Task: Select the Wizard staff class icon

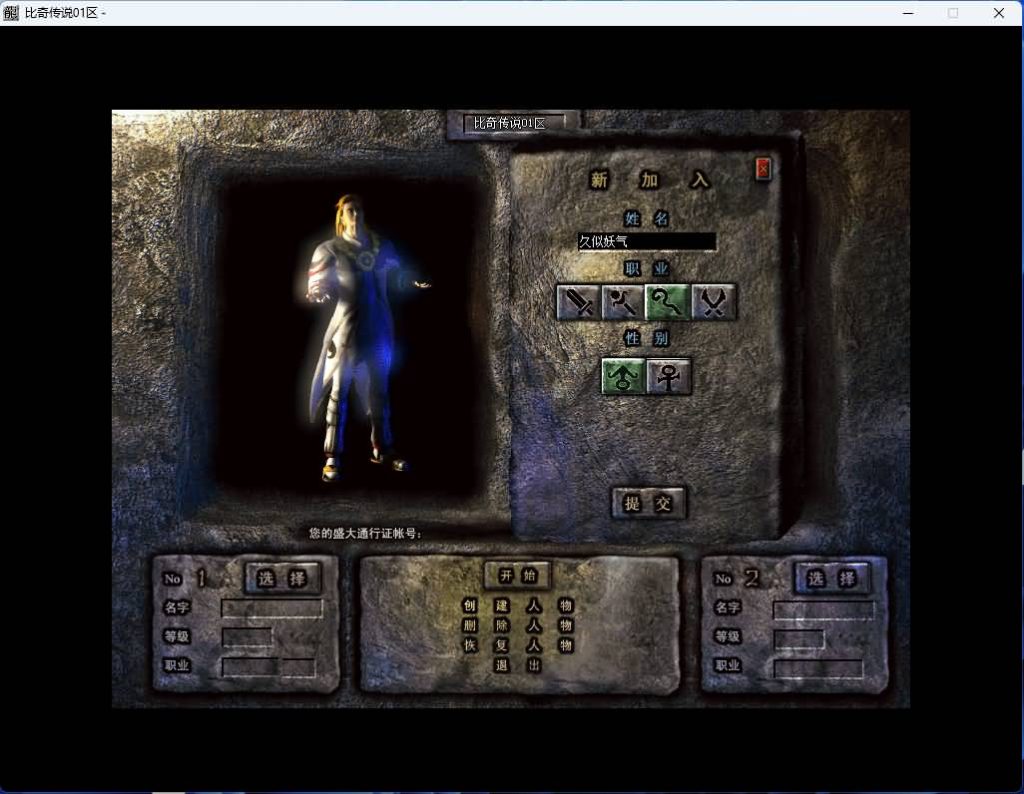Action: coord(622,302)
